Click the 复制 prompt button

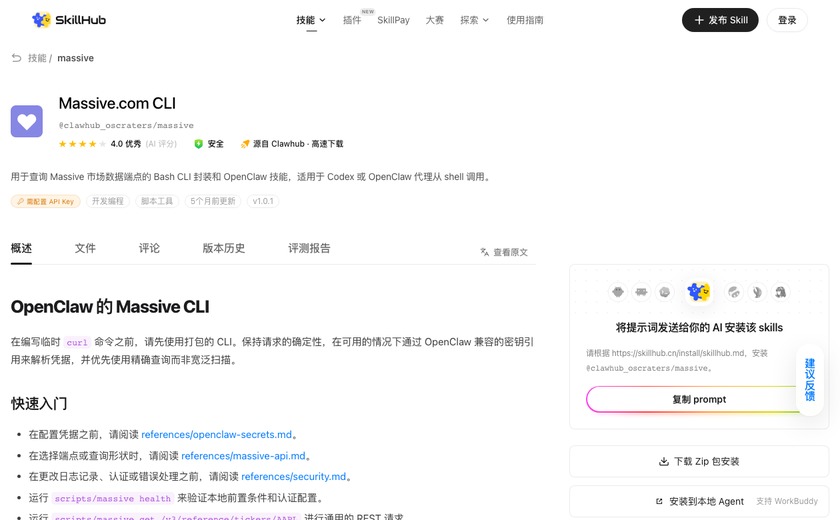click(699, 400)
